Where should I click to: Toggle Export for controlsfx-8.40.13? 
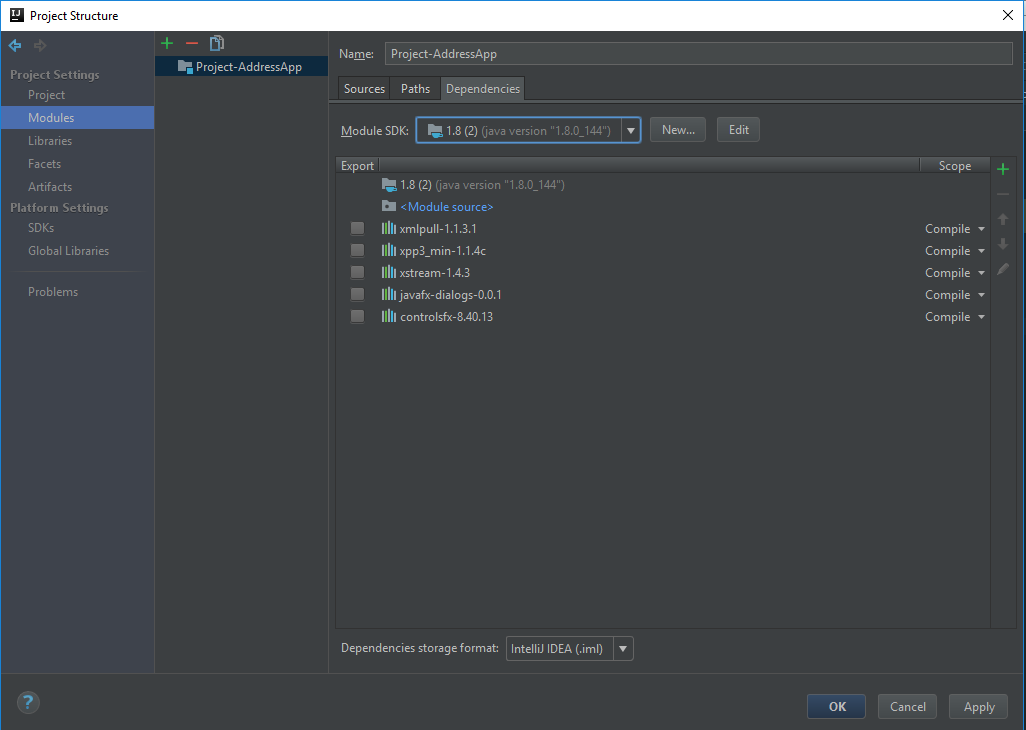357,316
